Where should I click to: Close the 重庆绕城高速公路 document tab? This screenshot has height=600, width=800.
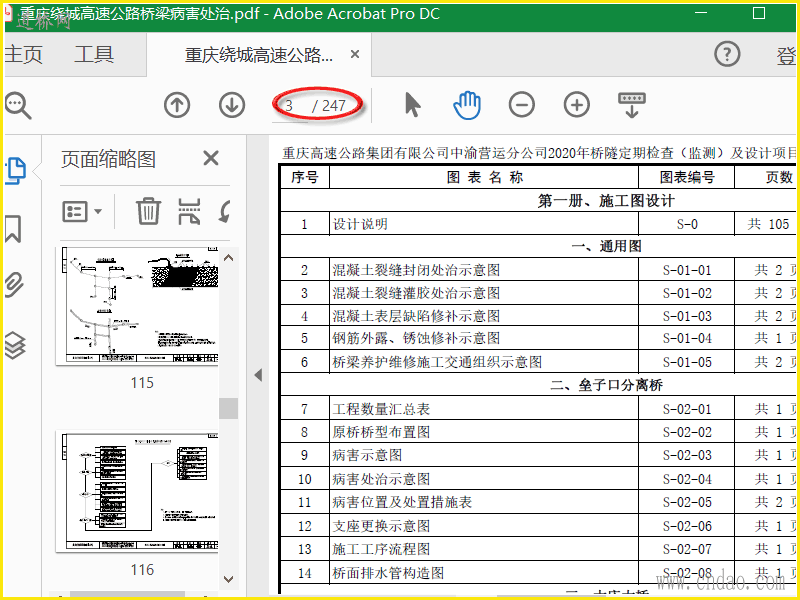click(x=355, y=54)
